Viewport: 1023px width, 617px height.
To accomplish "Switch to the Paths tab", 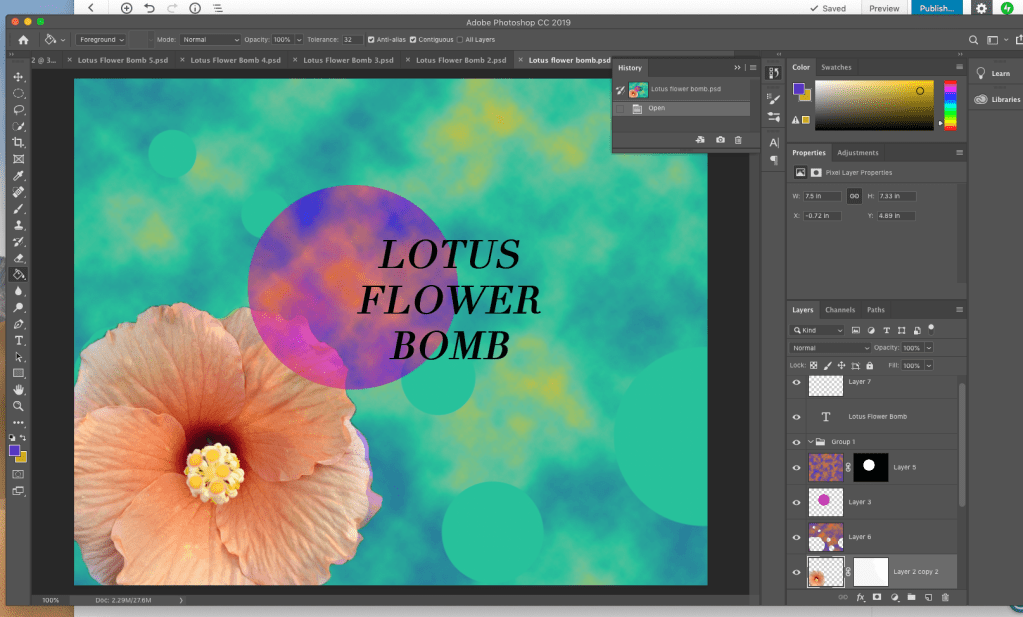I will (x=876, y=310).
